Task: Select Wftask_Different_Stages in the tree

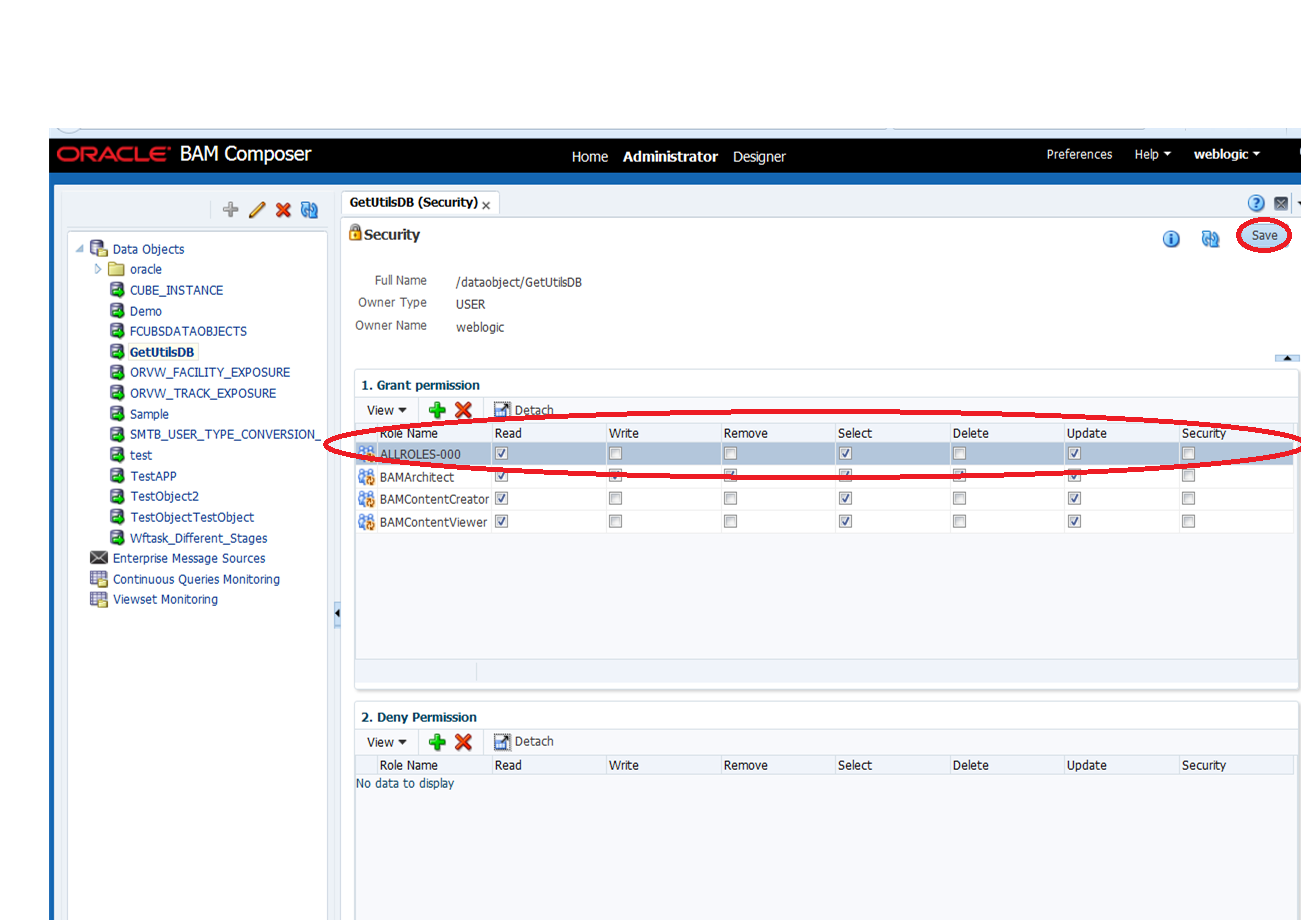Action: click(199, 538)
